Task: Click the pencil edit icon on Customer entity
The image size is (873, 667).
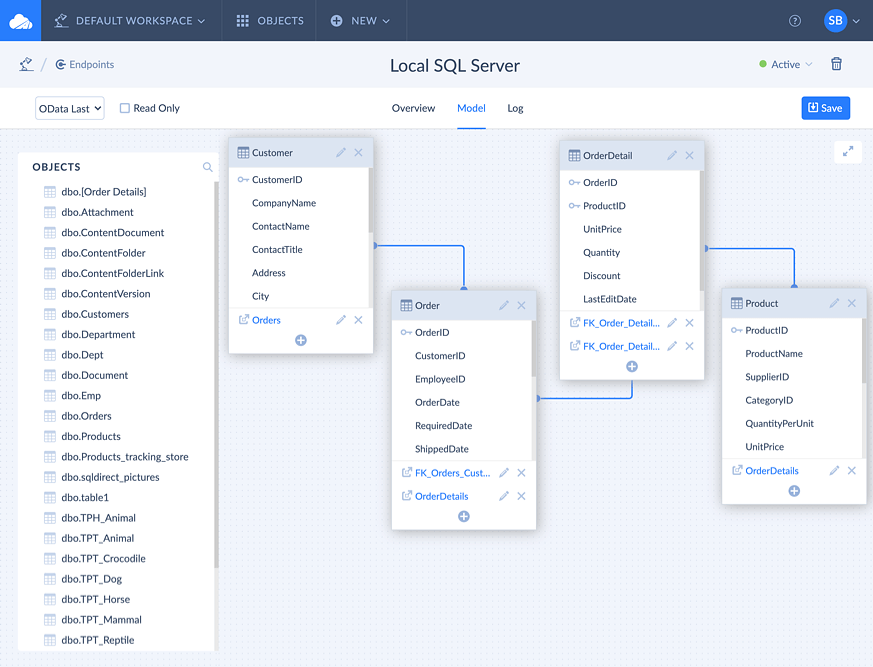Action: coord(341,153)
